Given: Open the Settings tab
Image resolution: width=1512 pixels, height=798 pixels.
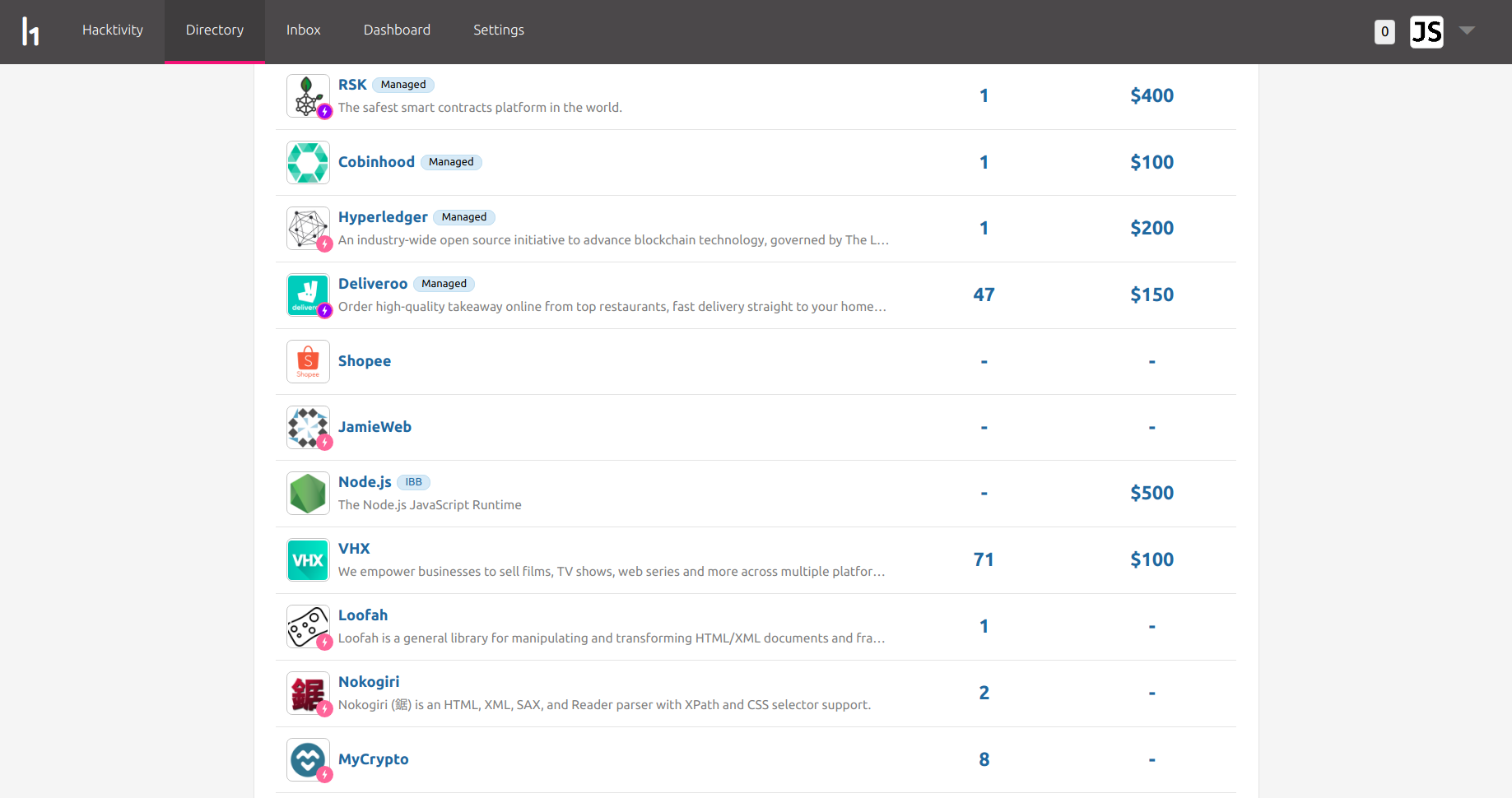Looking at the screenshot, I should click(x=499, y=30).
